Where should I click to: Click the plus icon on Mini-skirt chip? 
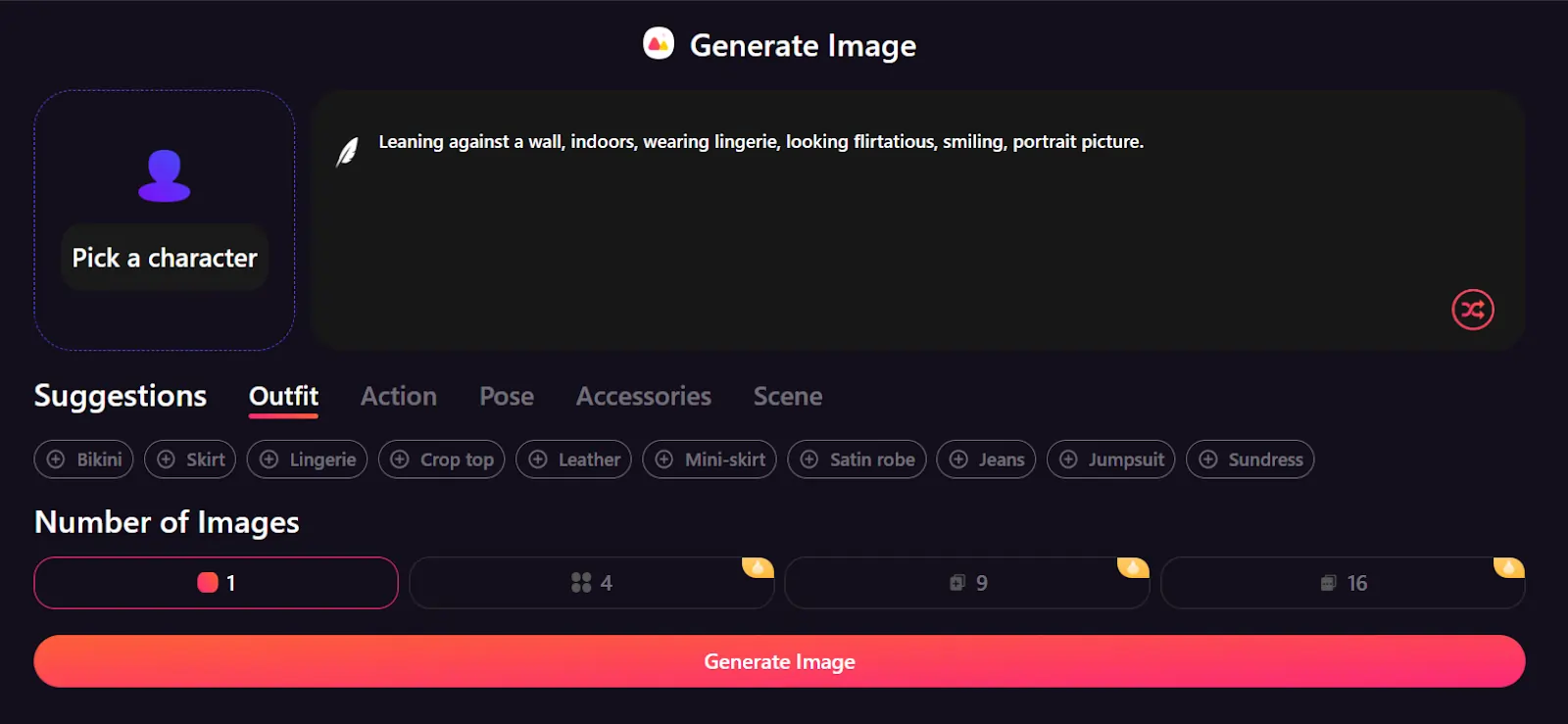coord(664,459)
